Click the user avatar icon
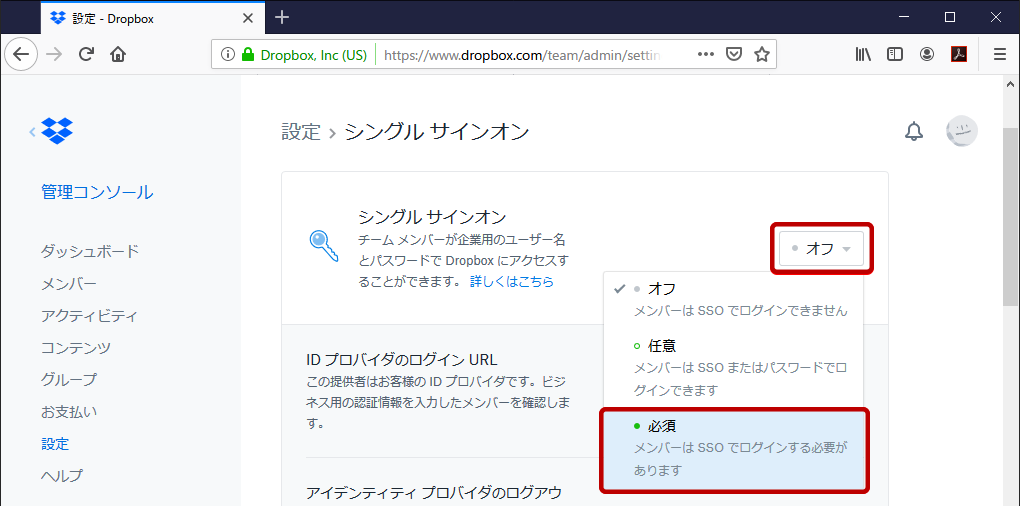1020x506 pixels. 961,132
